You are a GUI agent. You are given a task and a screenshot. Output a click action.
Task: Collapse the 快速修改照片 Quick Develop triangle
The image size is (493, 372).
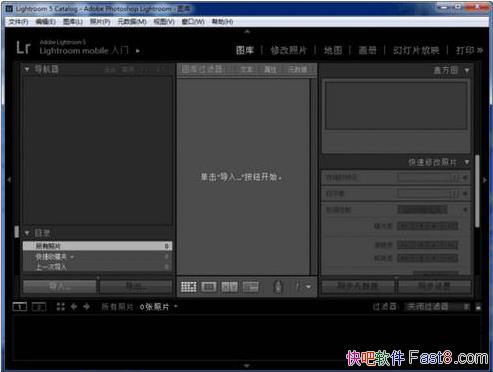pos(467,162)
